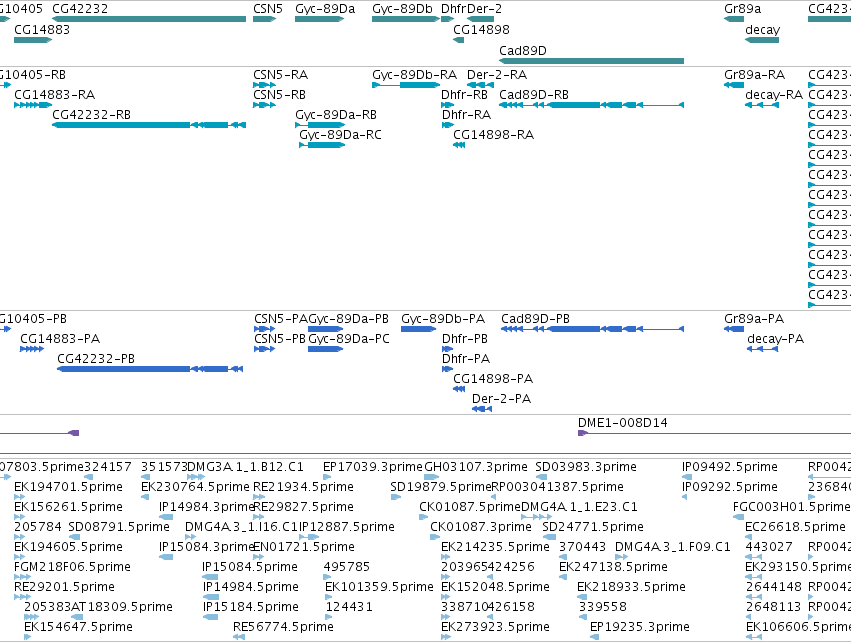851x642 pixels.
Task: Select EST IP09492.5prime
Action: tap(686, 477)
